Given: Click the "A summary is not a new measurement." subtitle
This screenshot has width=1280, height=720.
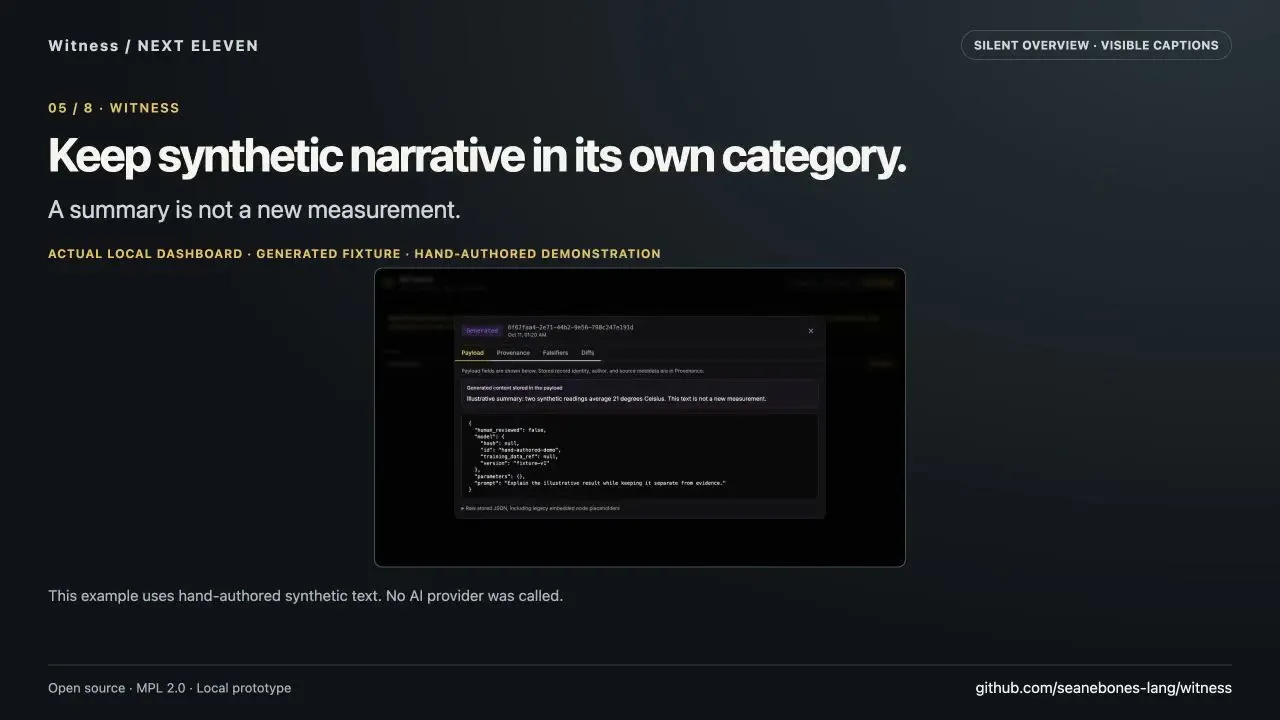Looking at the screenshot, I should pyautogui.click(x=254, y=210).
